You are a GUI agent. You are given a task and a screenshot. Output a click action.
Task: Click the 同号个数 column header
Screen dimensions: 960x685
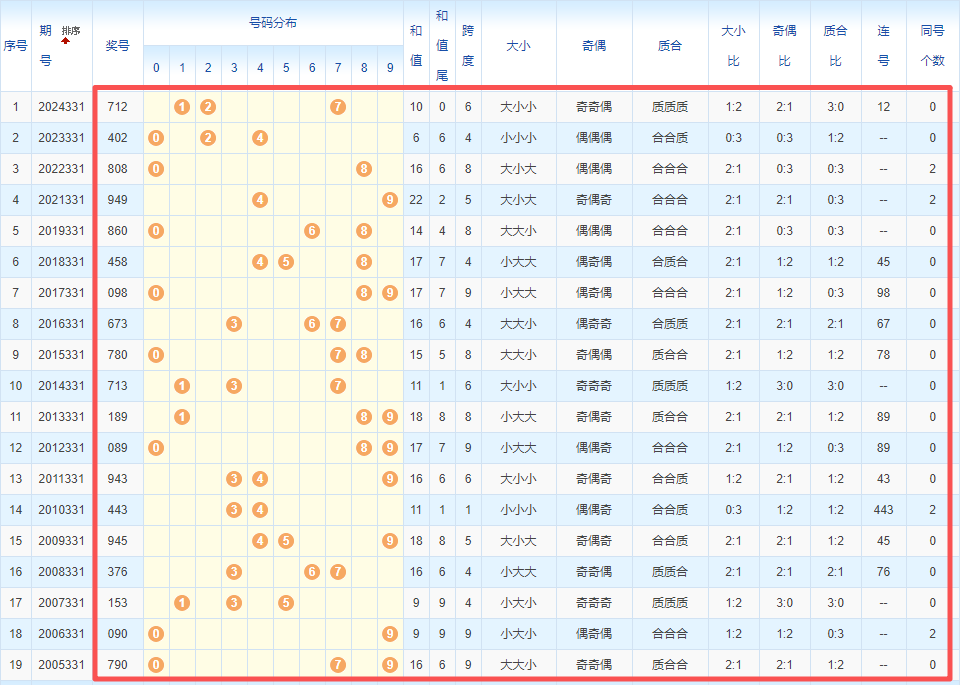932,45
